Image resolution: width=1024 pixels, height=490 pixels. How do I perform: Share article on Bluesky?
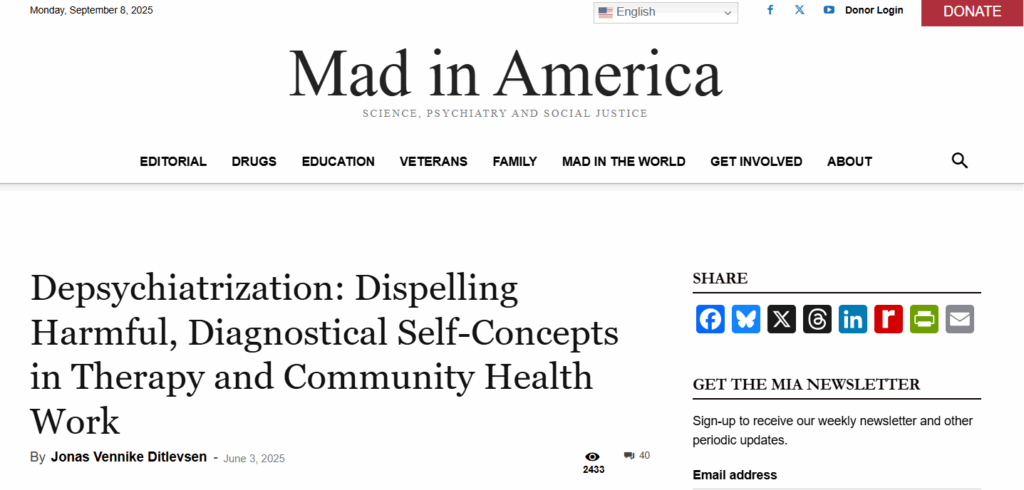(x=746, y=319)
